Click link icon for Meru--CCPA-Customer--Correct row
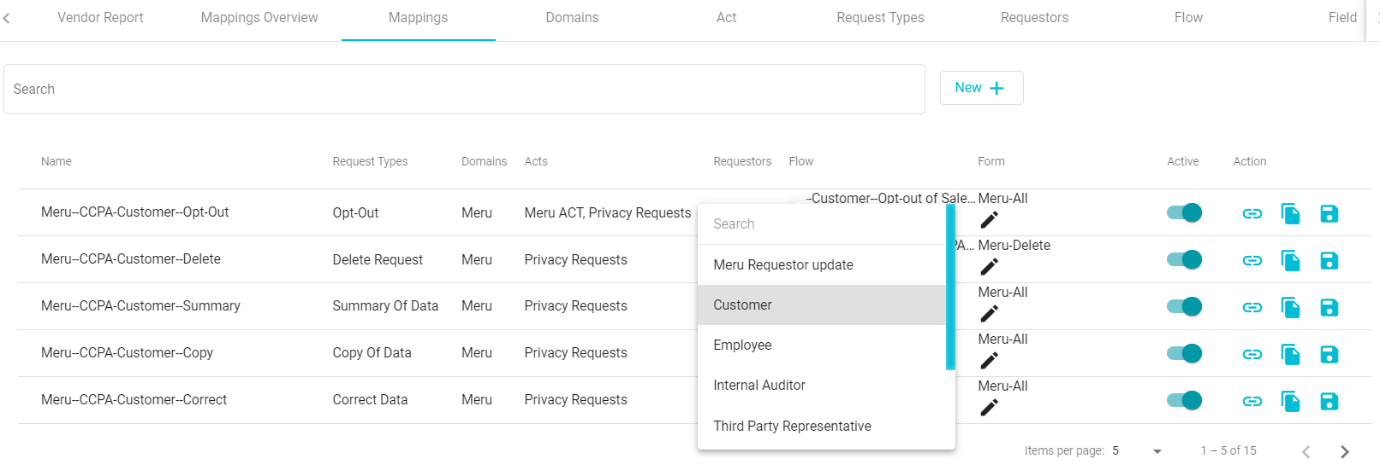 (x=1252, y=401)
